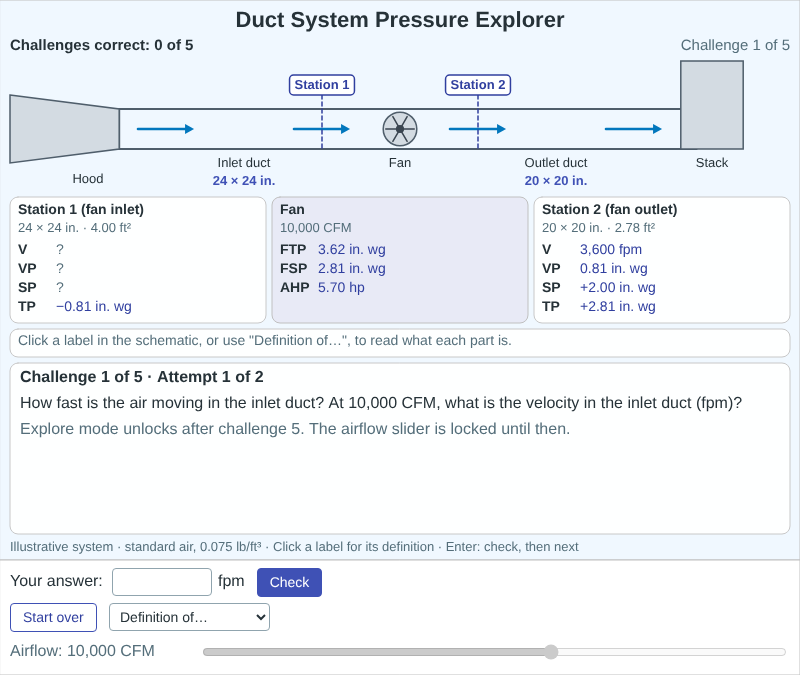The height and width of the screenshot is (677, 800).
Task: Click the Station 2 V 3,600 fpm value
Action: [611, 249]
